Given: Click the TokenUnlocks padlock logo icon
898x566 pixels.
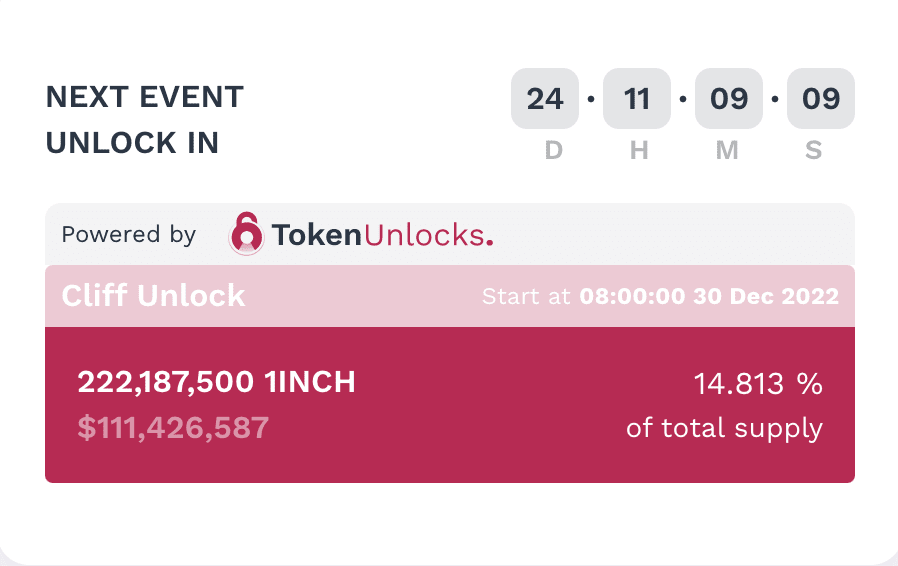Looking at the screenshot, I should [x=246, y=233].
